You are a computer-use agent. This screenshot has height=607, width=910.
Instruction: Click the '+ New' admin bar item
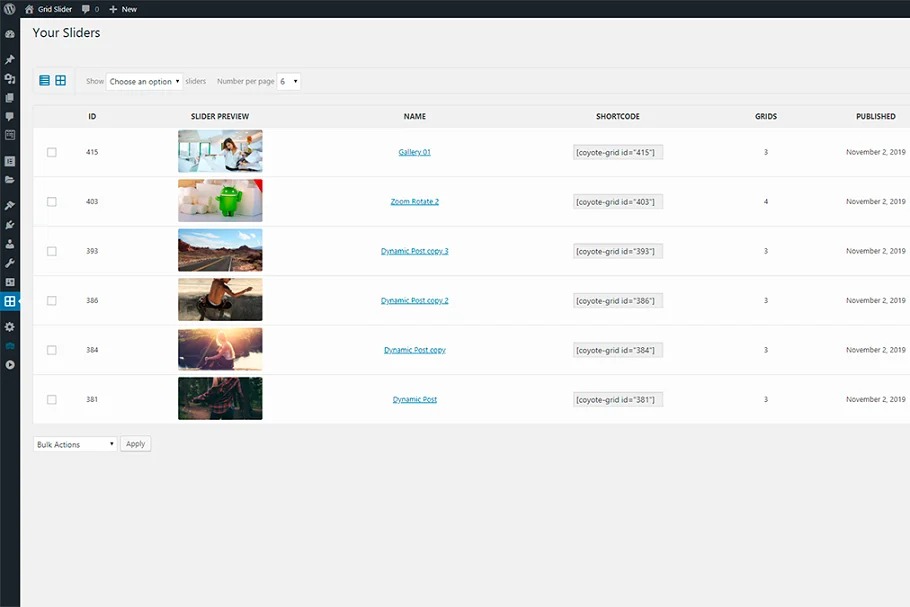coord(123,9)
